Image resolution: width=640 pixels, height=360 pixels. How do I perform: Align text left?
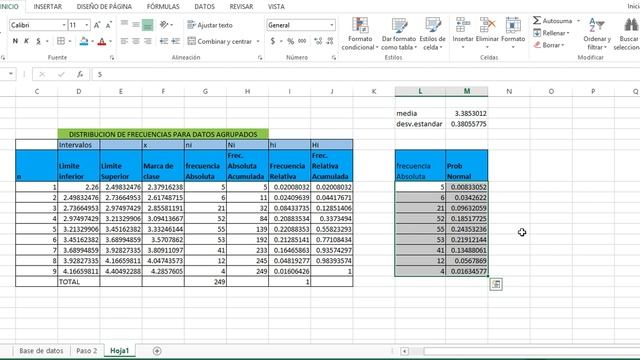[x=124, y=41]
